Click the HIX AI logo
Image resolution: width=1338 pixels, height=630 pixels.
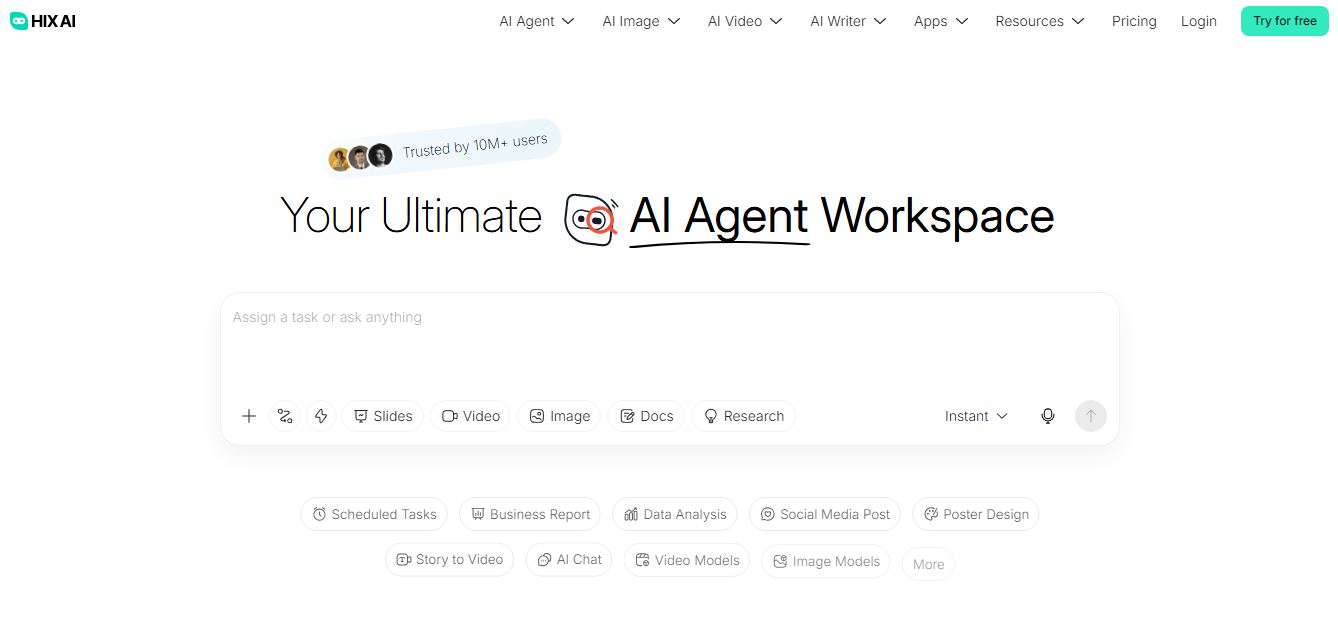point(43,21)
